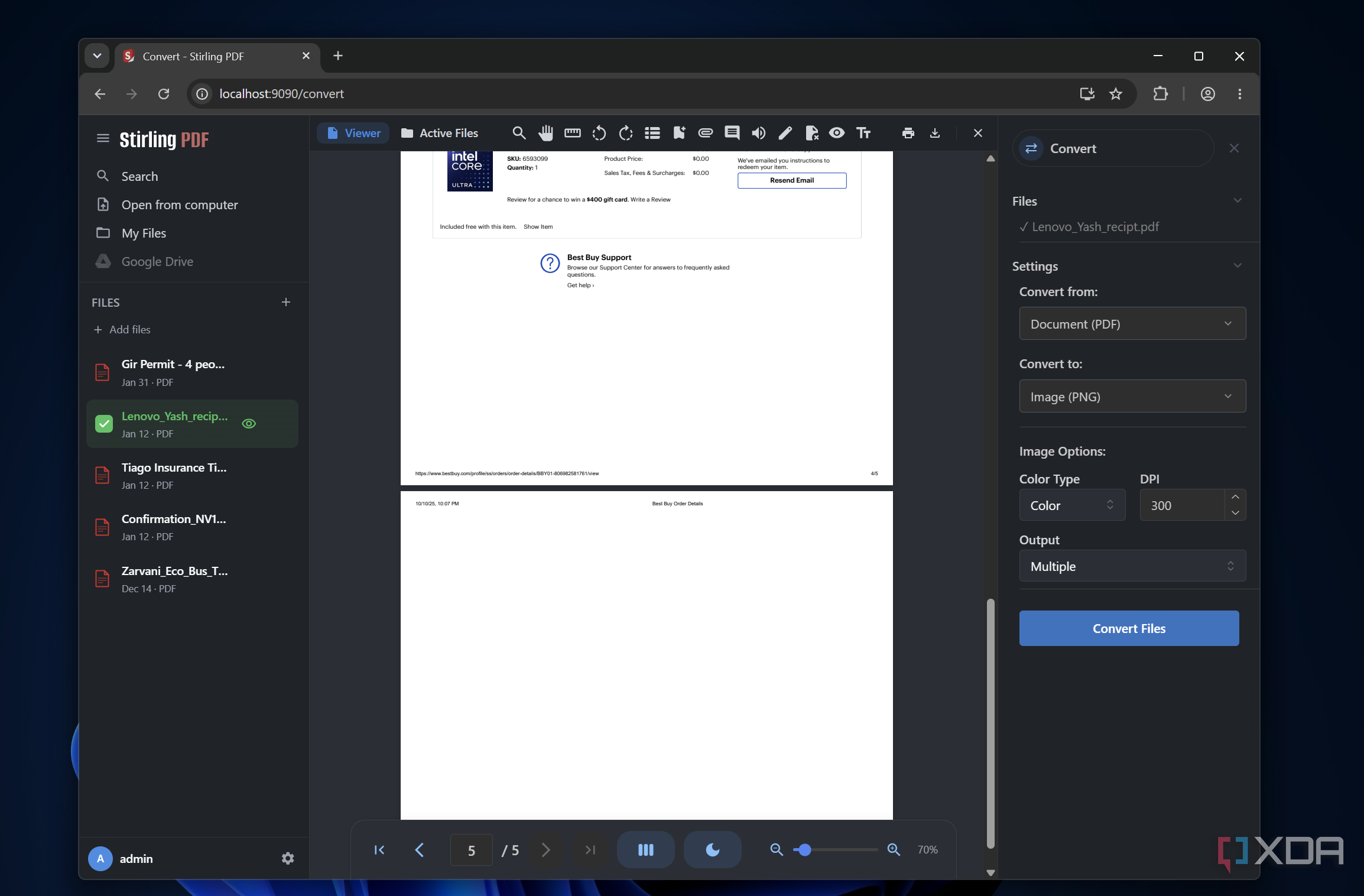Click the zoom out magnifier icon
The image size is (1364, 896).
[777, 849]
